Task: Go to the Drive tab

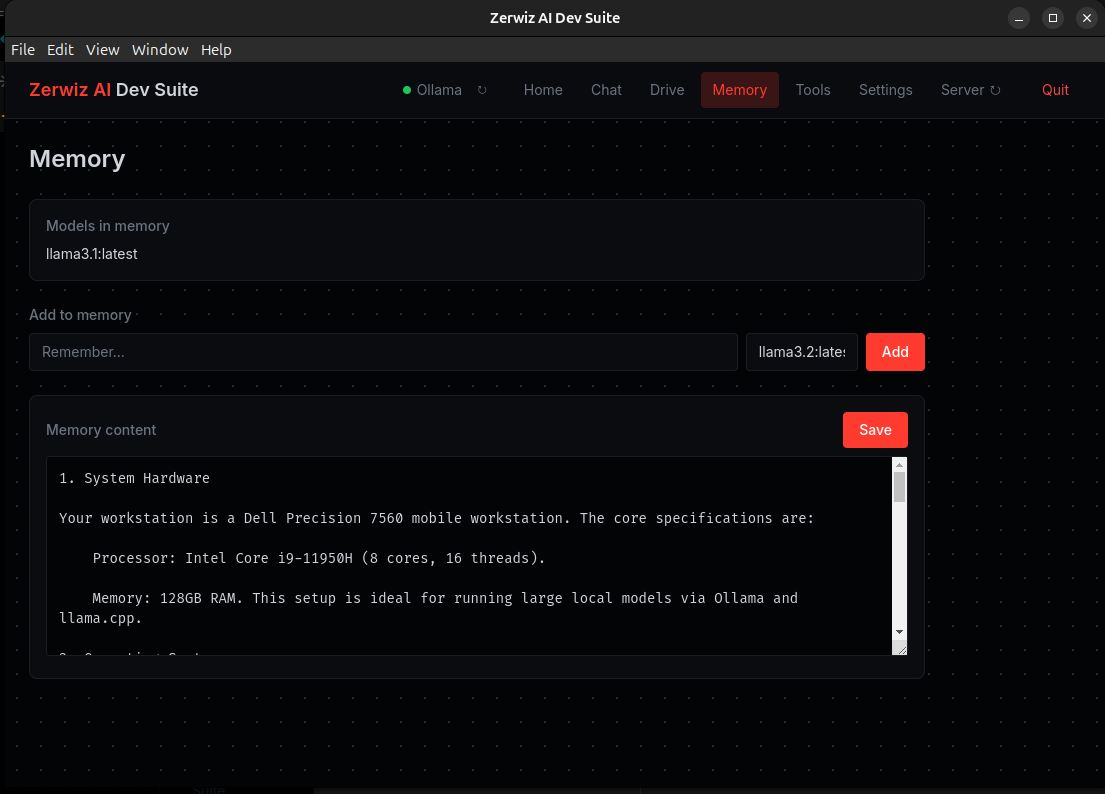Action: (x=667, y=90)
